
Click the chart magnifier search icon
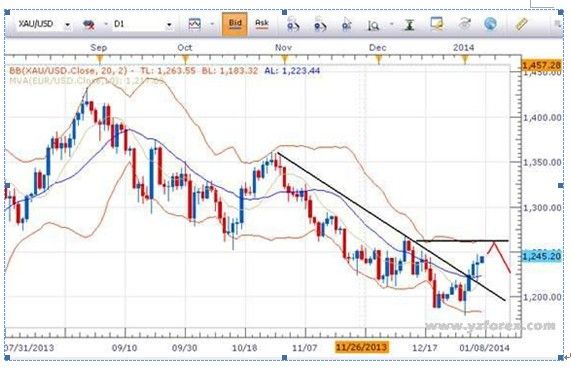click(x=373, y=25)
